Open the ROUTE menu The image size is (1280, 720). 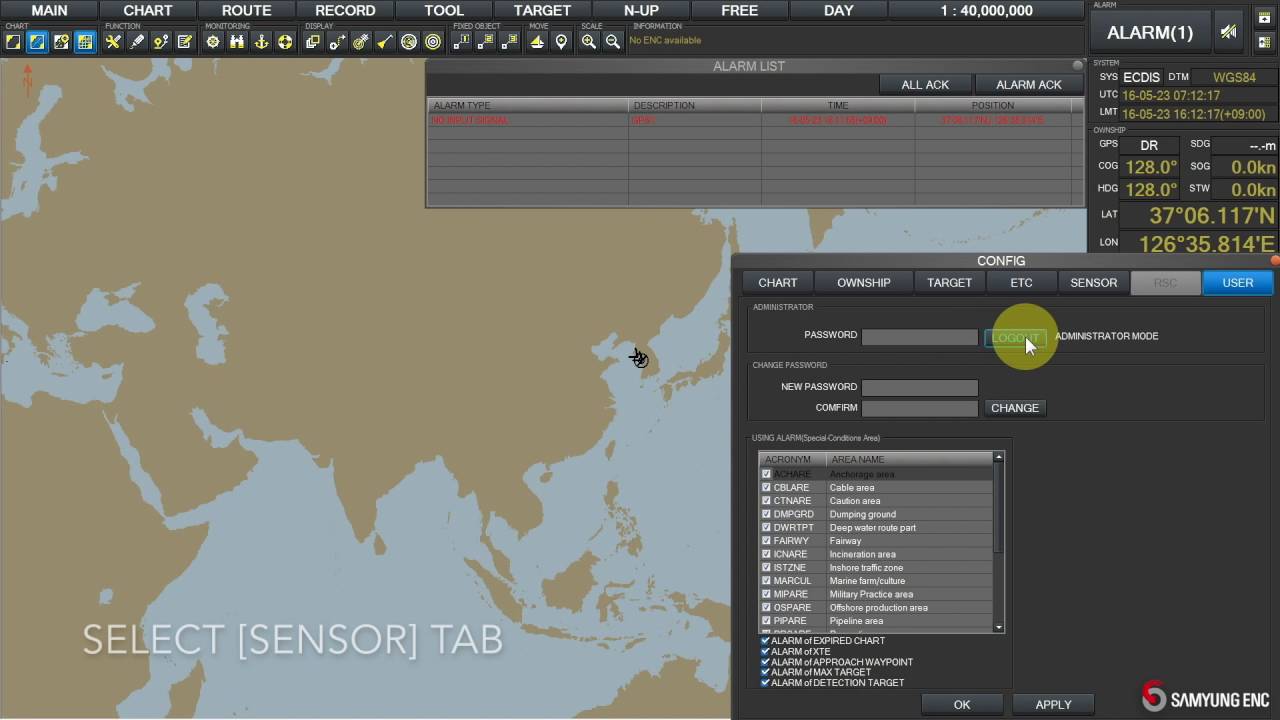coord(246,11)
